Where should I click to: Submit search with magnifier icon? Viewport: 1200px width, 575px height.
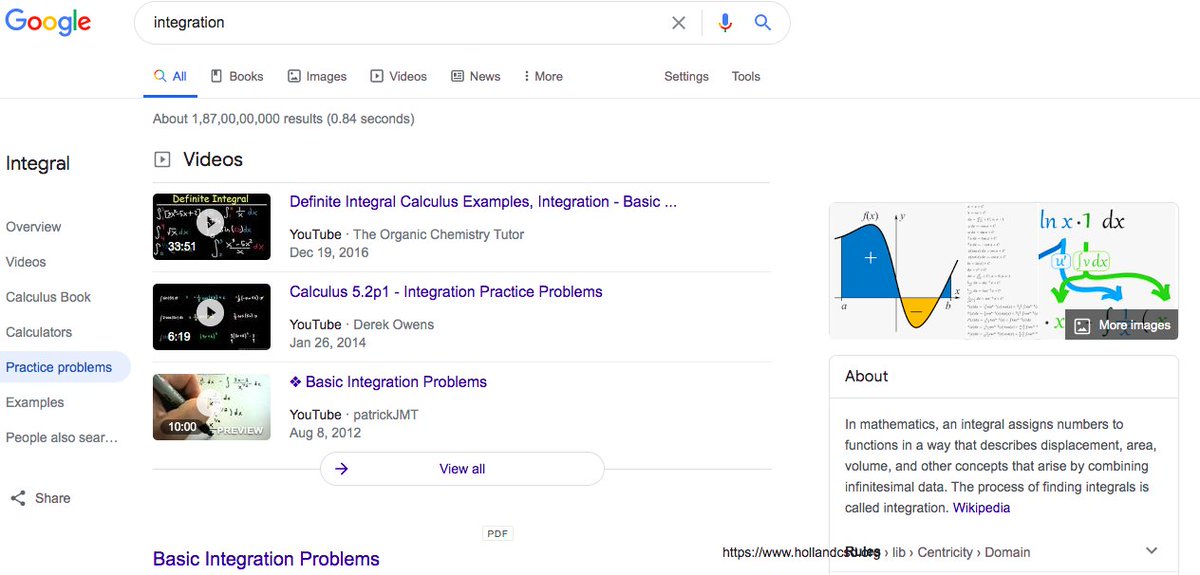click(763, 23)
